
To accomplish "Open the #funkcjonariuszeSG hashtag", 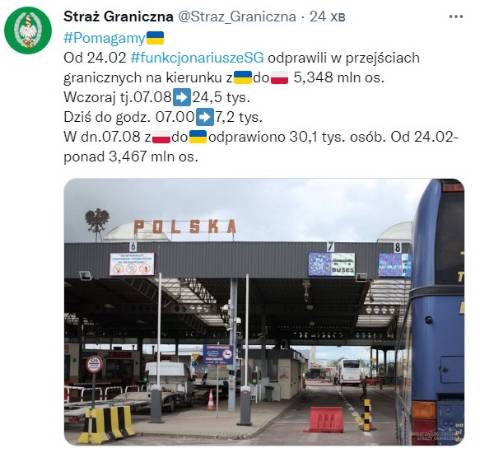I will tap(197, 58).
